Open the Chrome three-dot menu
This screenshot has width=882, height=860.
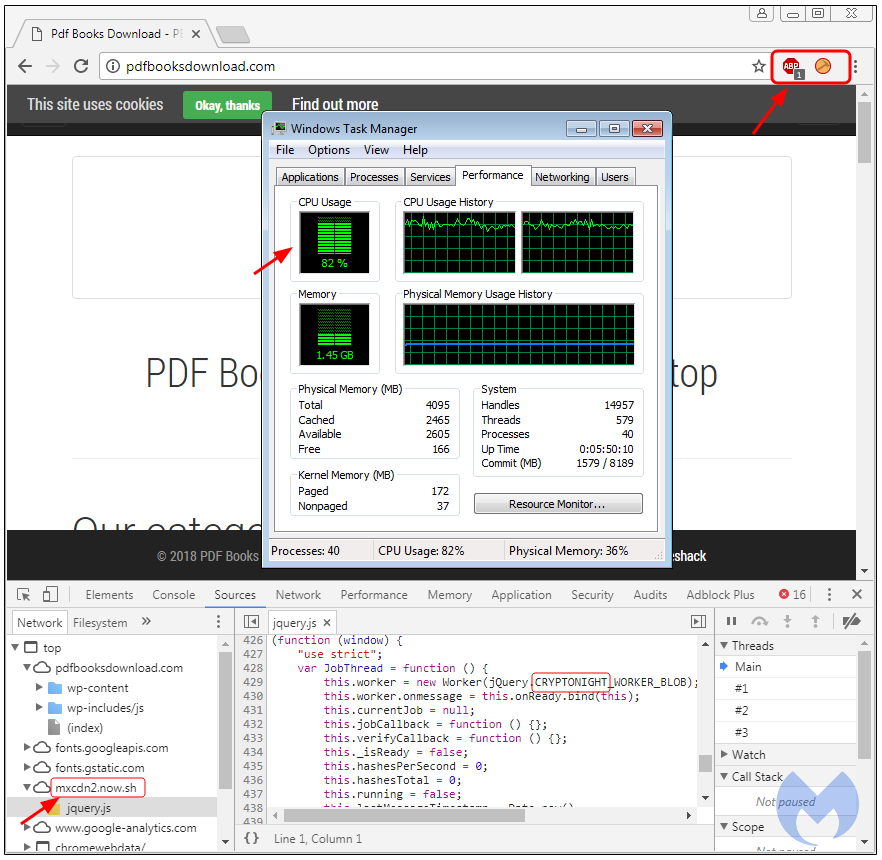[x=855, y=66]
